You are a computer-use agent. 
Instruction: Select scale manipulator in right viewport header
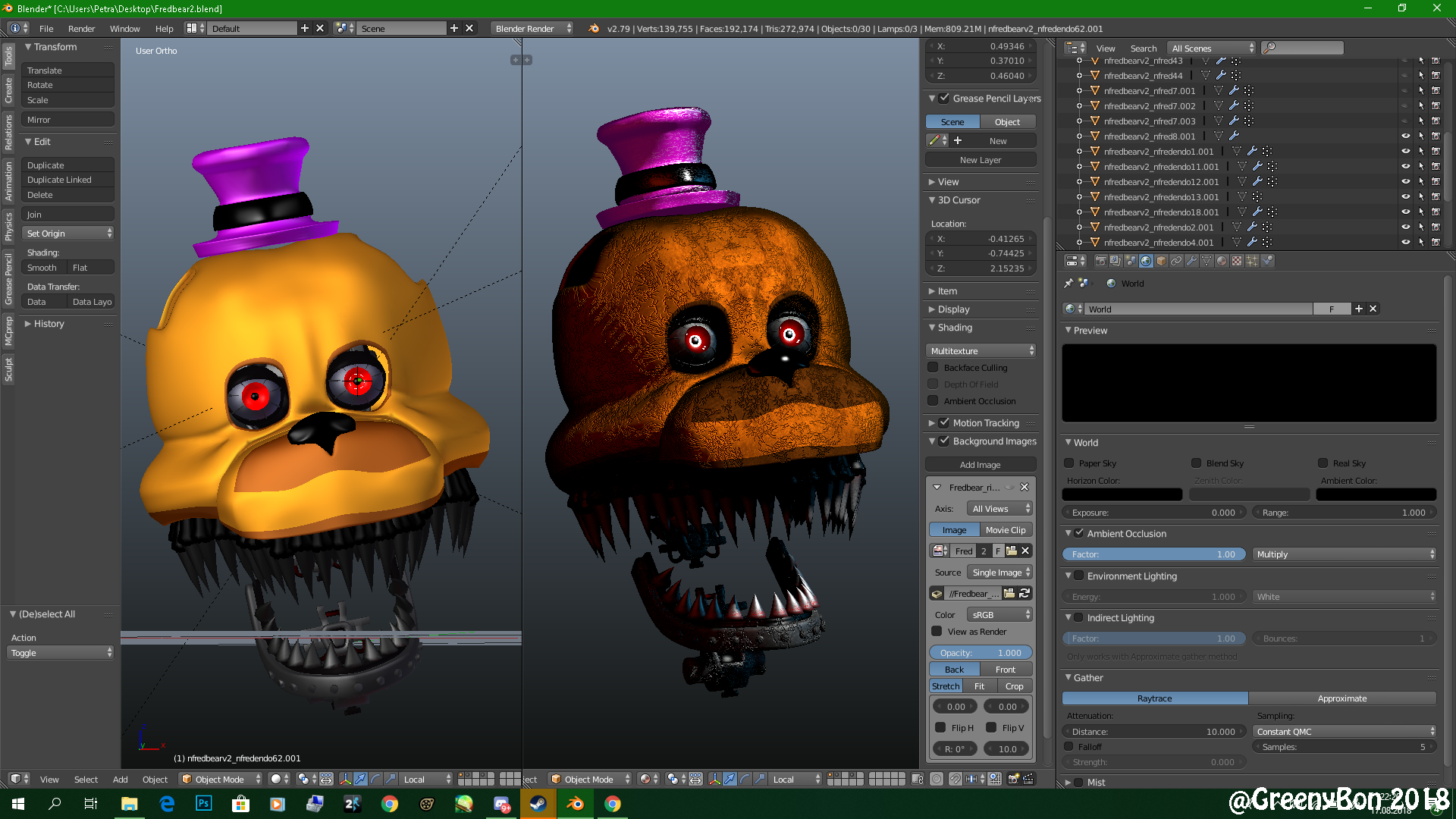[760, 779]
